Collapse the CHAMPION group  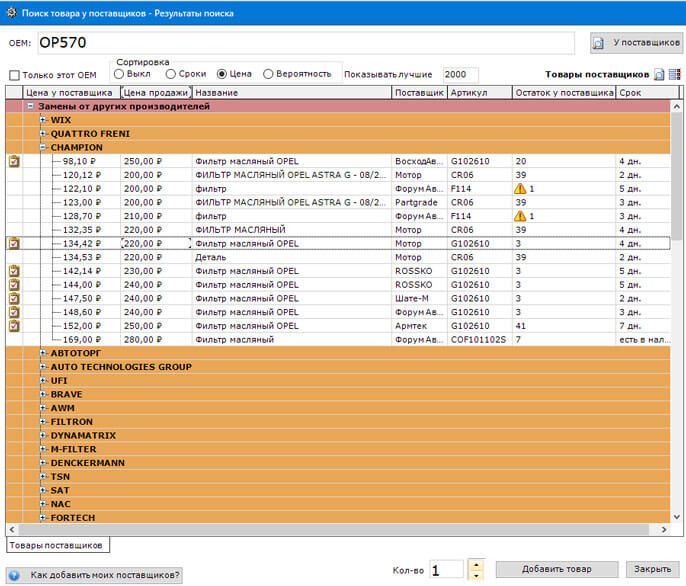click(43, 147)
